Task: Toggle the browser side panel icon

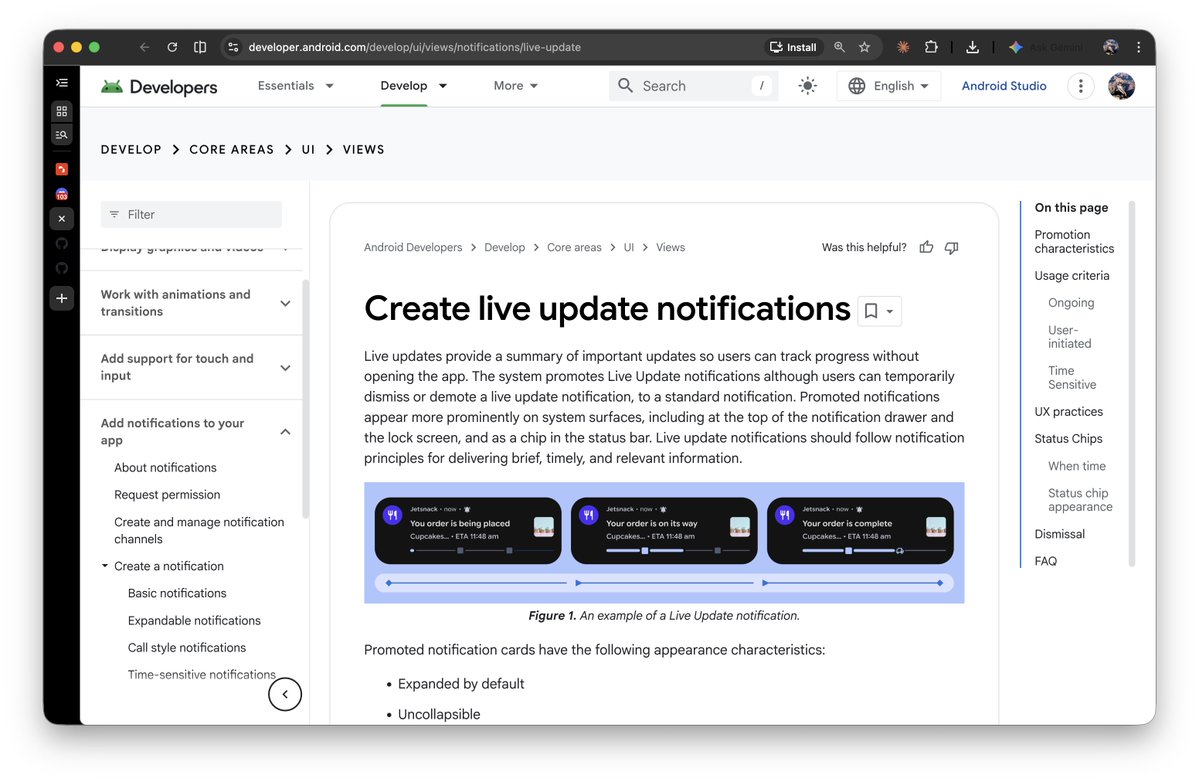Action: (200, 47)
